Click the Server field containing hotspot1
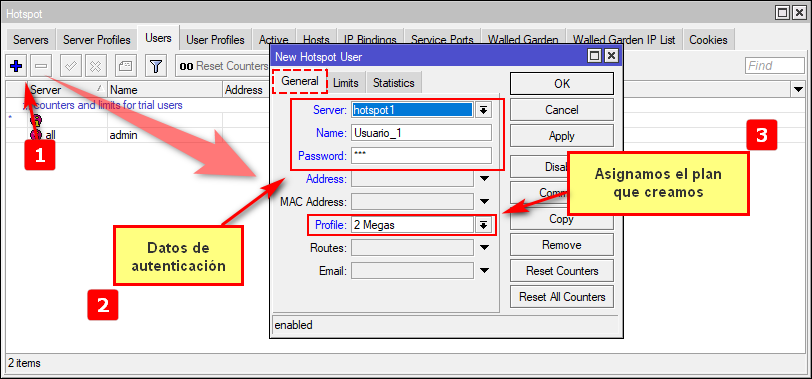Screen dimensions: 812x379 coord(412,109)
